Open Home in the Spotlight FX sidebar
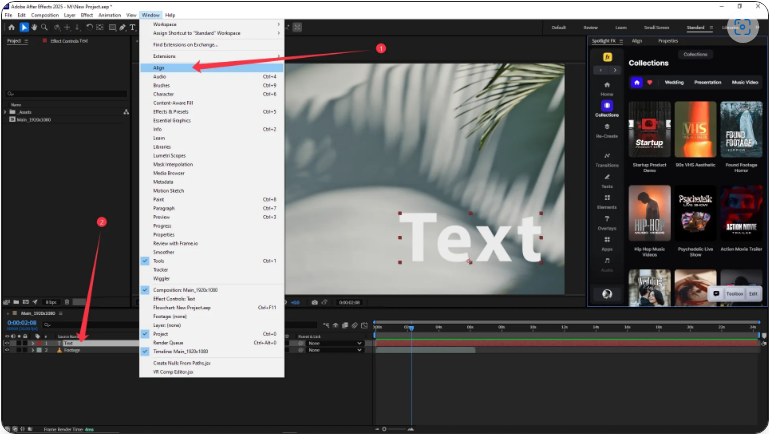769x434 pixels. [607, 88]
